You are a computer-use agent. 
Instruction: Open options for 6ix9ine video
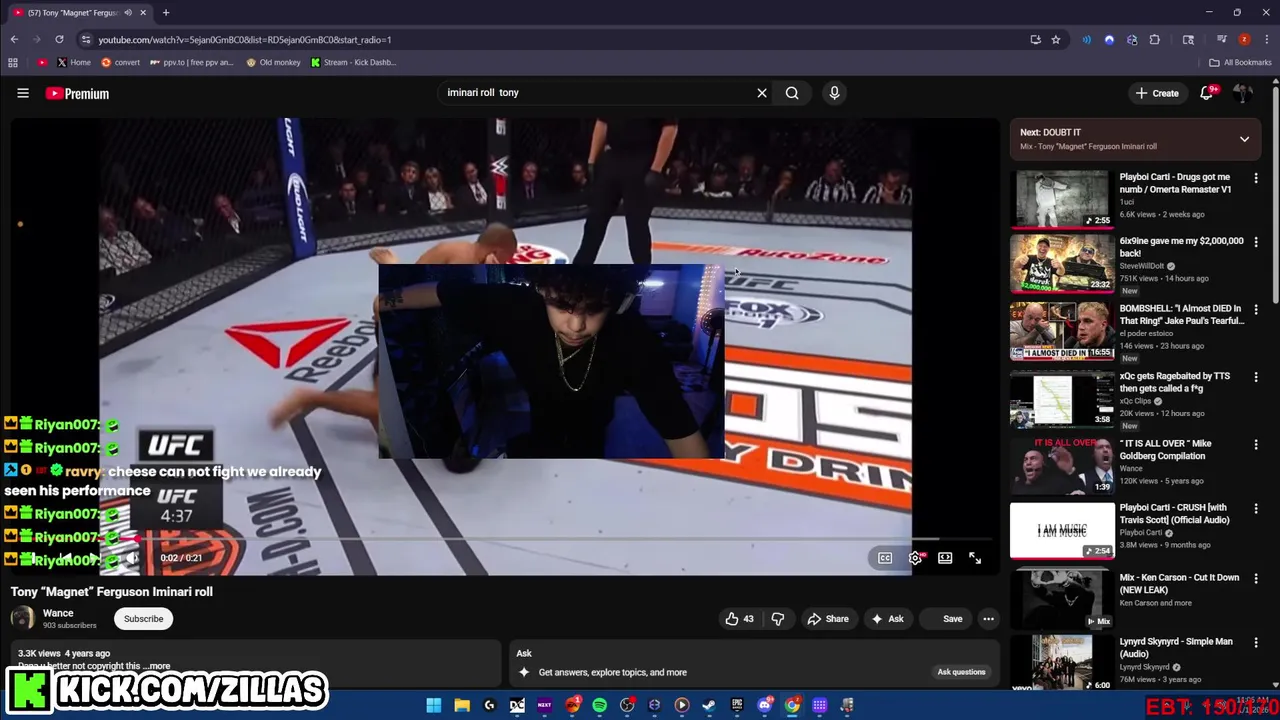point(1256,242)
